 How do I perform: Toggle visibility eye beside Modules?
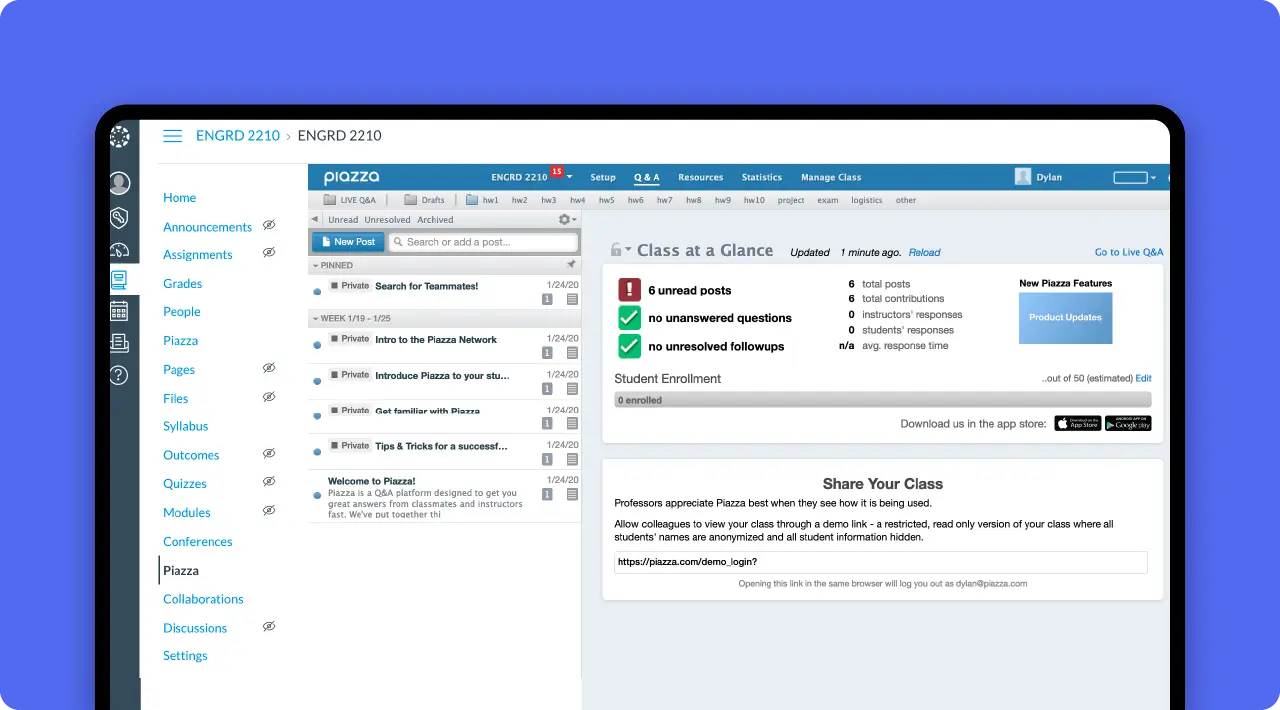coord(268,511)
